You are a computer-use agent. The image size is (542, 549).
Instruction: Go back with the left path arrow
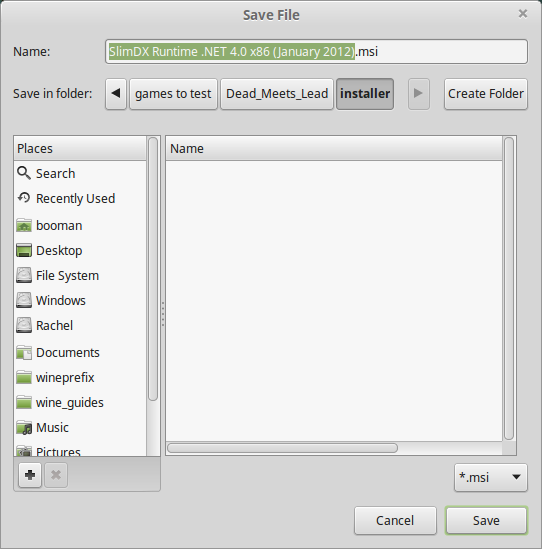[116, 93]
